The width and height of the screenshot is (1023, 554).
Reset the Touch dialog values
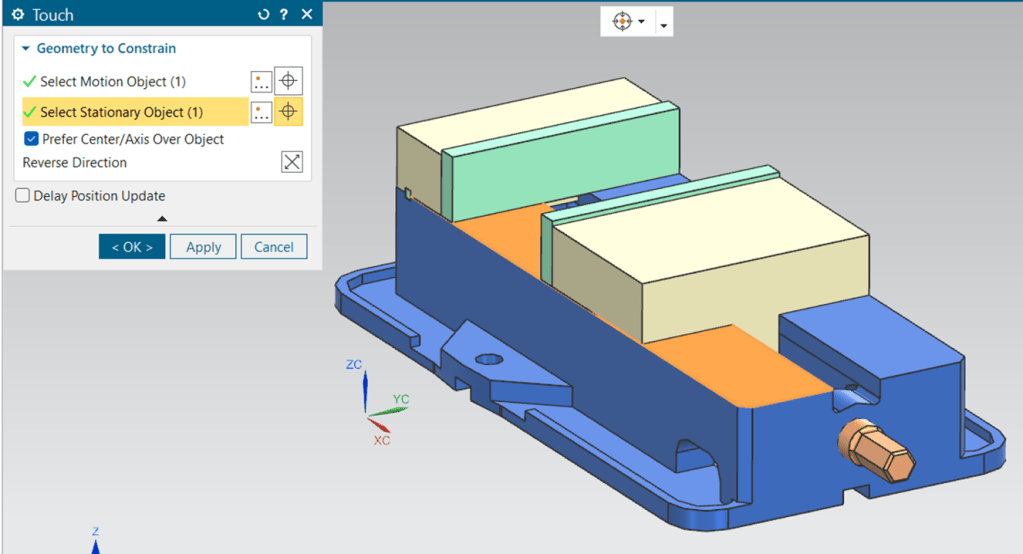coord(263,15)
